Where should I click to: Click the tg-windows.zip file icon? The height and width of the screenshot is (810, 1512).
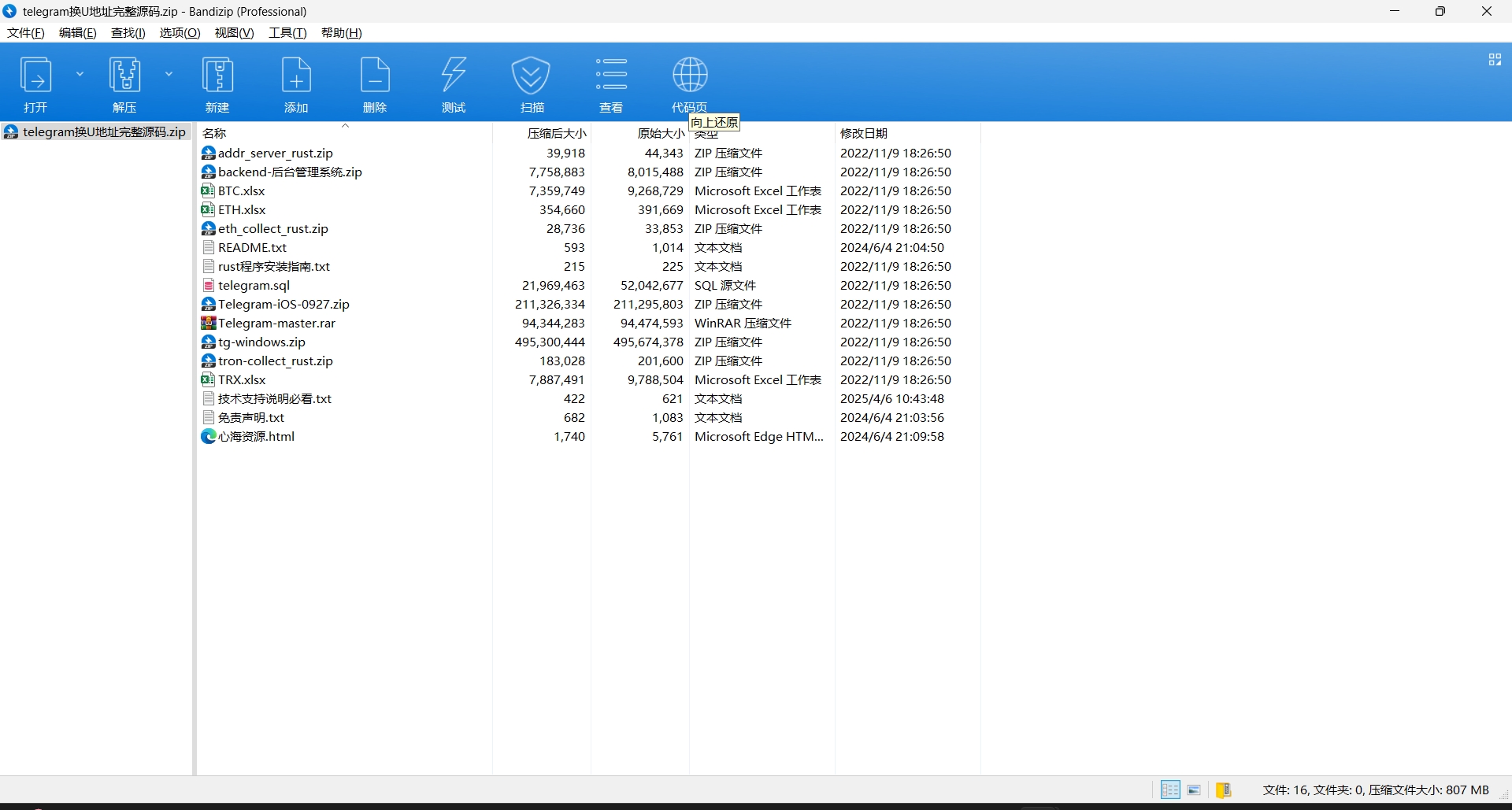point(209,342)
